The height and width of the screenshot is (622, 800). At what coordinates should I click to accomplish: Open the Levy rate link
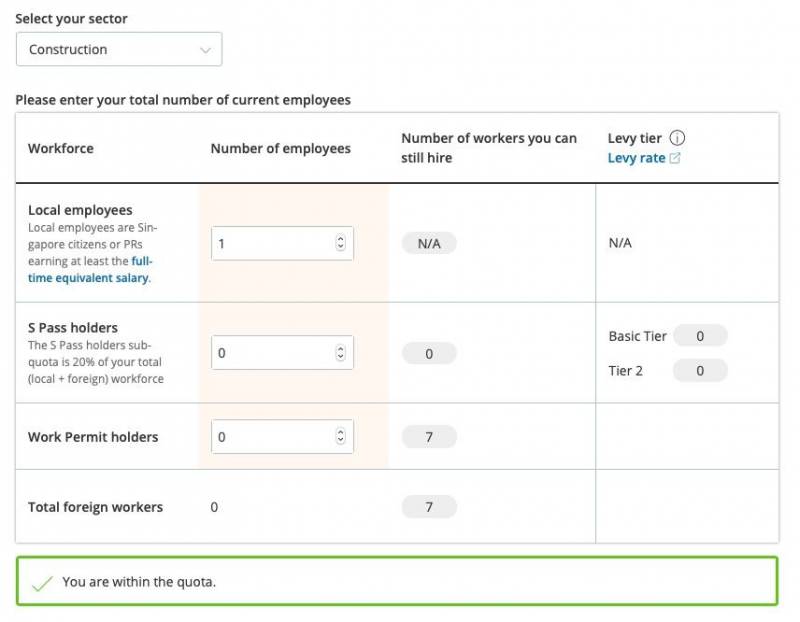pyautogui.click(x=636, y=158)
